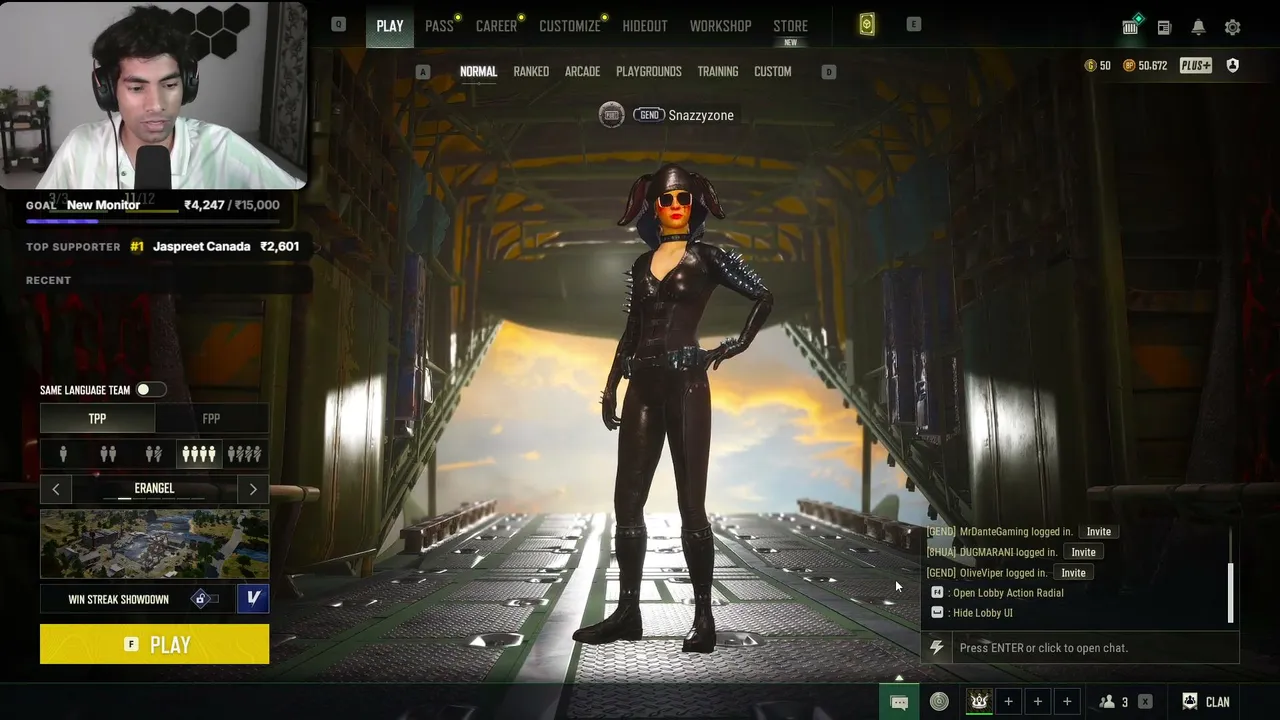Open the PLAY main tab
Viewport: 1280px width, 720px height.
point(390,26)
